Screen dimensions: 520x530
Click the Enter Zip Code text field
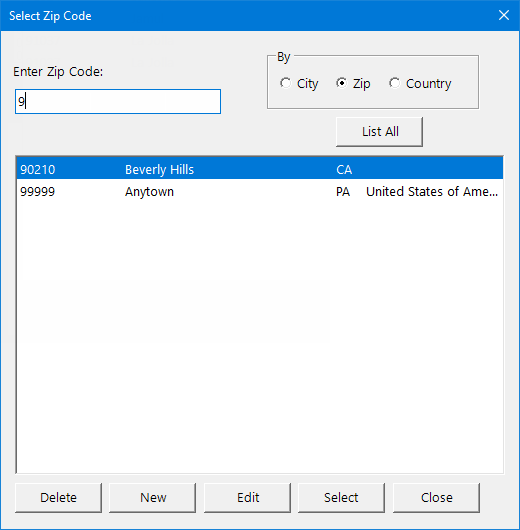click(x=118, y=101)
